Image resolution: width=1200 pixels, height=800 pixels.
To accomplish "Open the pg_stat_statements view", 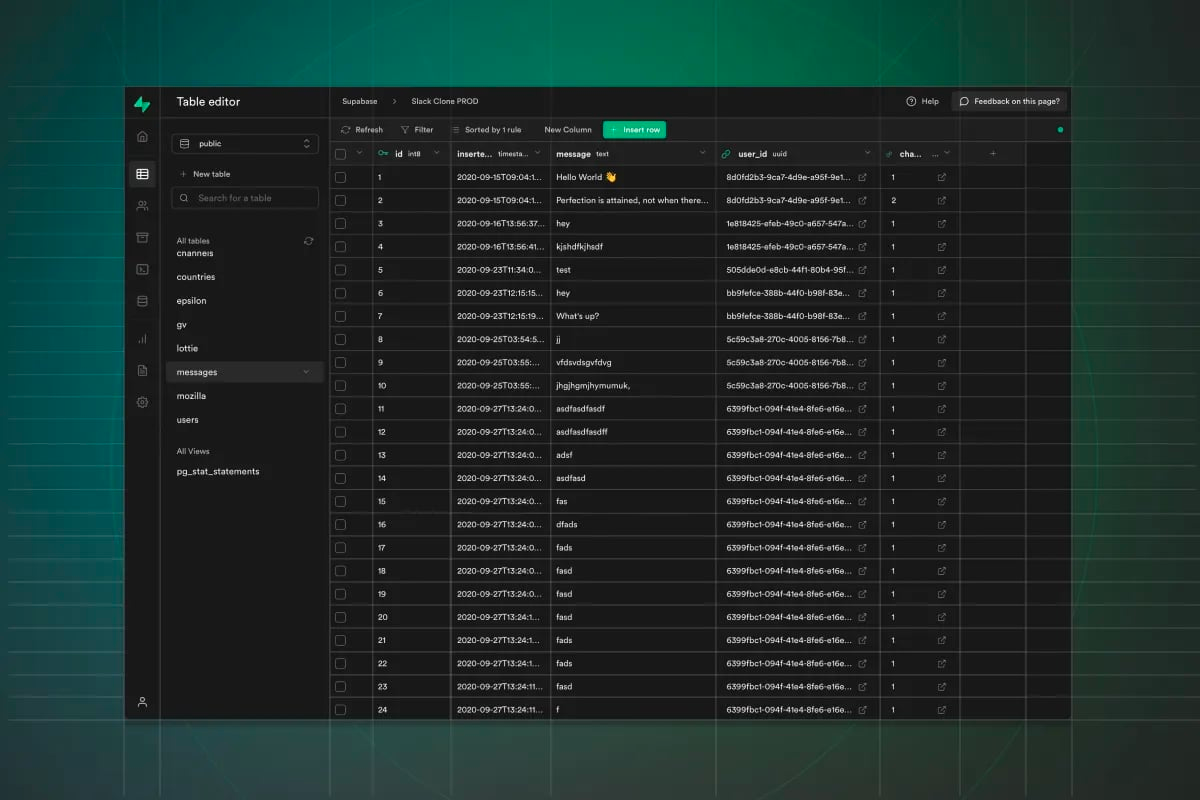I will tap(218, 472).
